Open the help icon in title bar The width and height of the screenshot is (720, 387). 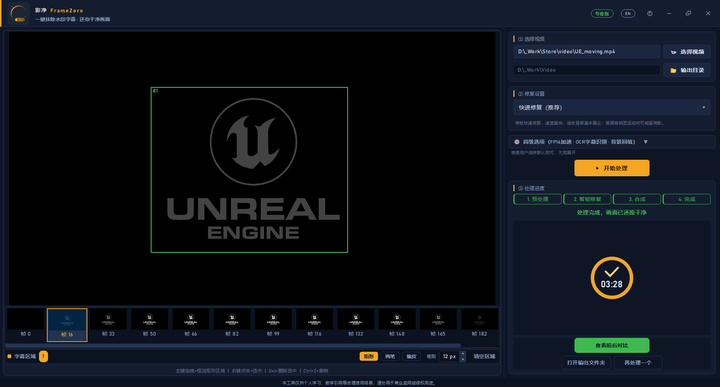(650, 14)
